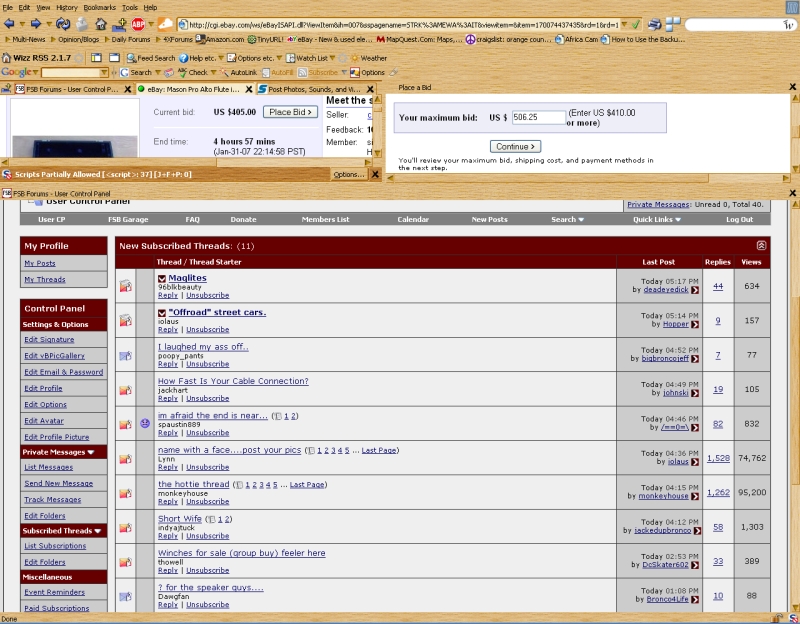Open the Bookmarks menu
The width and height of the screenshot is (800, 624).
tap(99, 7)
